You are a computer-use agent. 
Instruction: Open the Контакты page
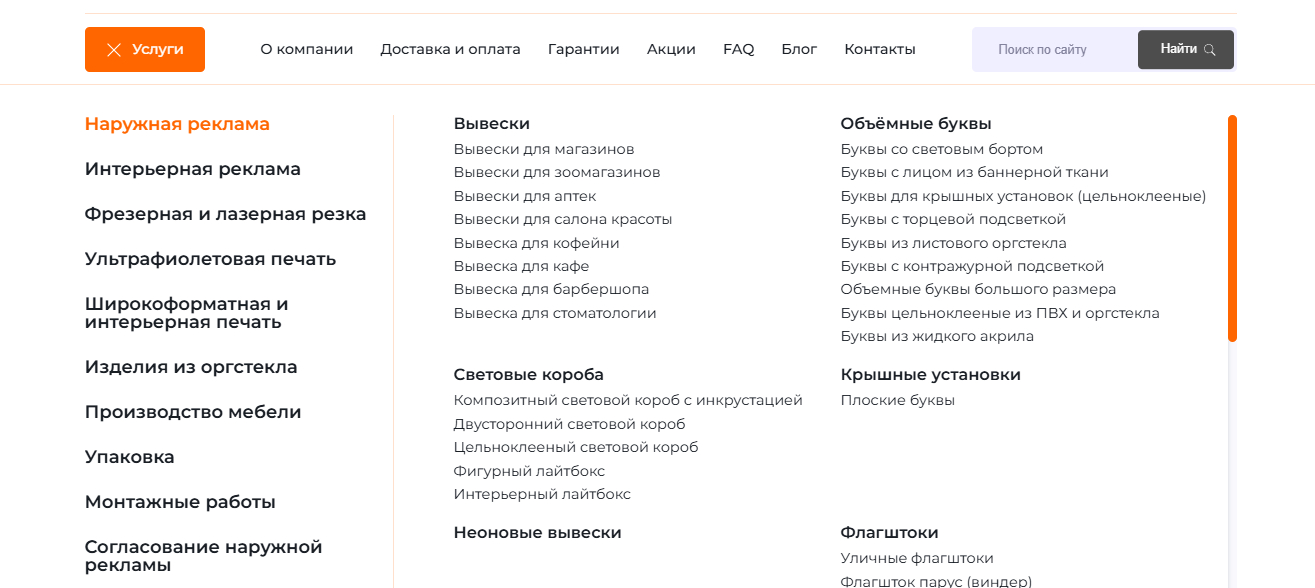click(x=879, y=49)
